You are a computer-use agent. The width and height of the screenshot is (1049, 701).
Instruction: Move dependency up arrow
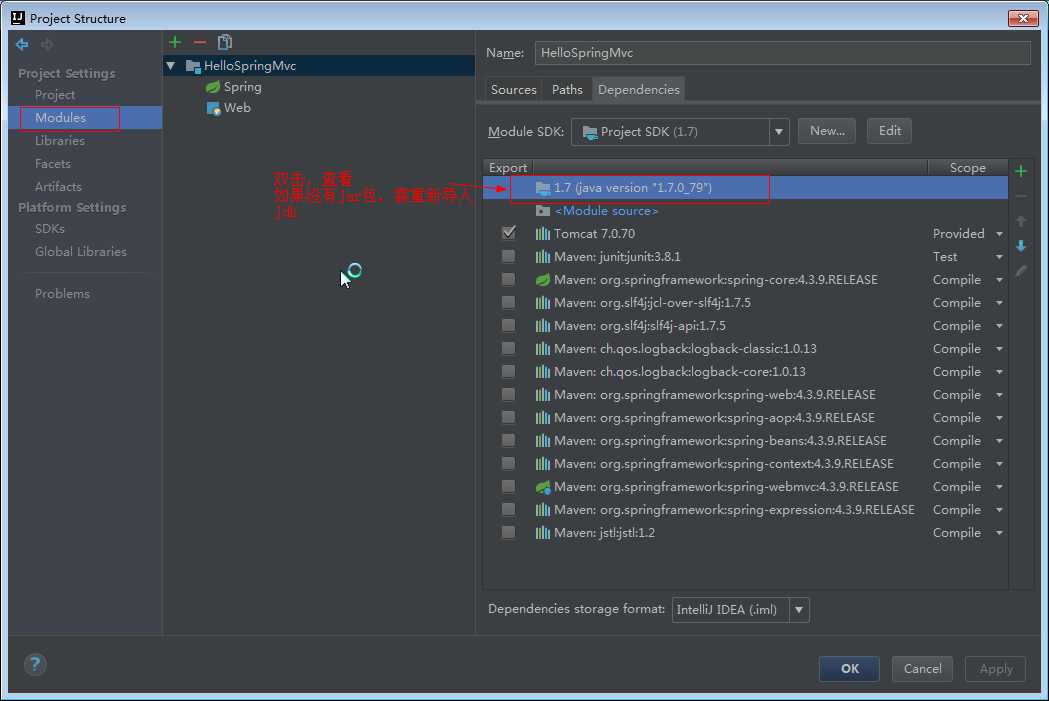(x=1021, y=221)
